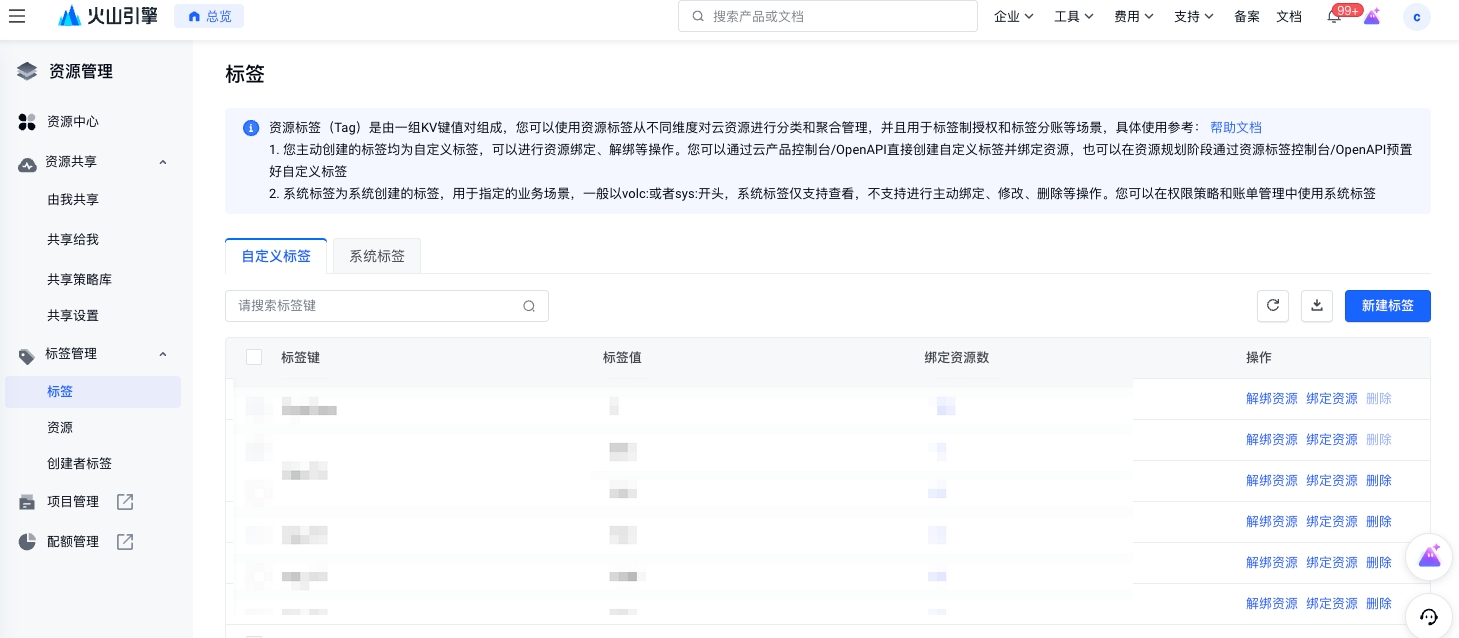The width and height of the screenshot is (1459, 638).
Task: Open the user avatar 'c' menu
Action: (1417, 17)
